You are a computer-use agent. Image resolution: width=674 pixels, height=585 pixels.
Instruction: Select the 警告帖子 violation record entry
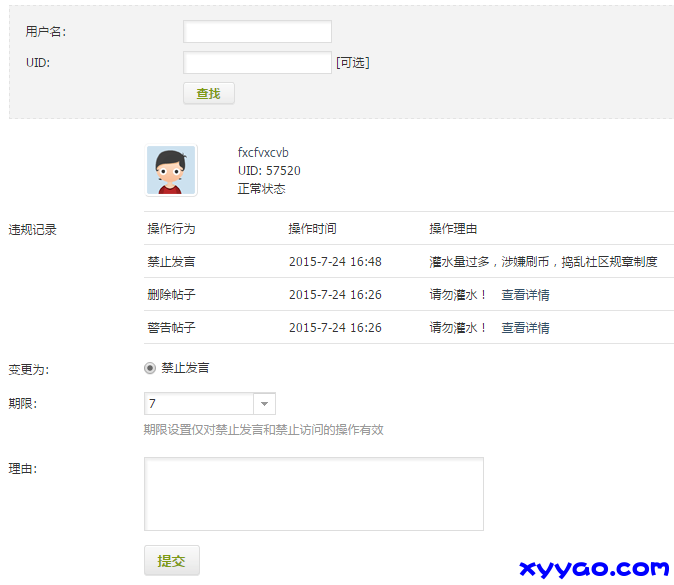pyautogui.click(x=171, y=328)
